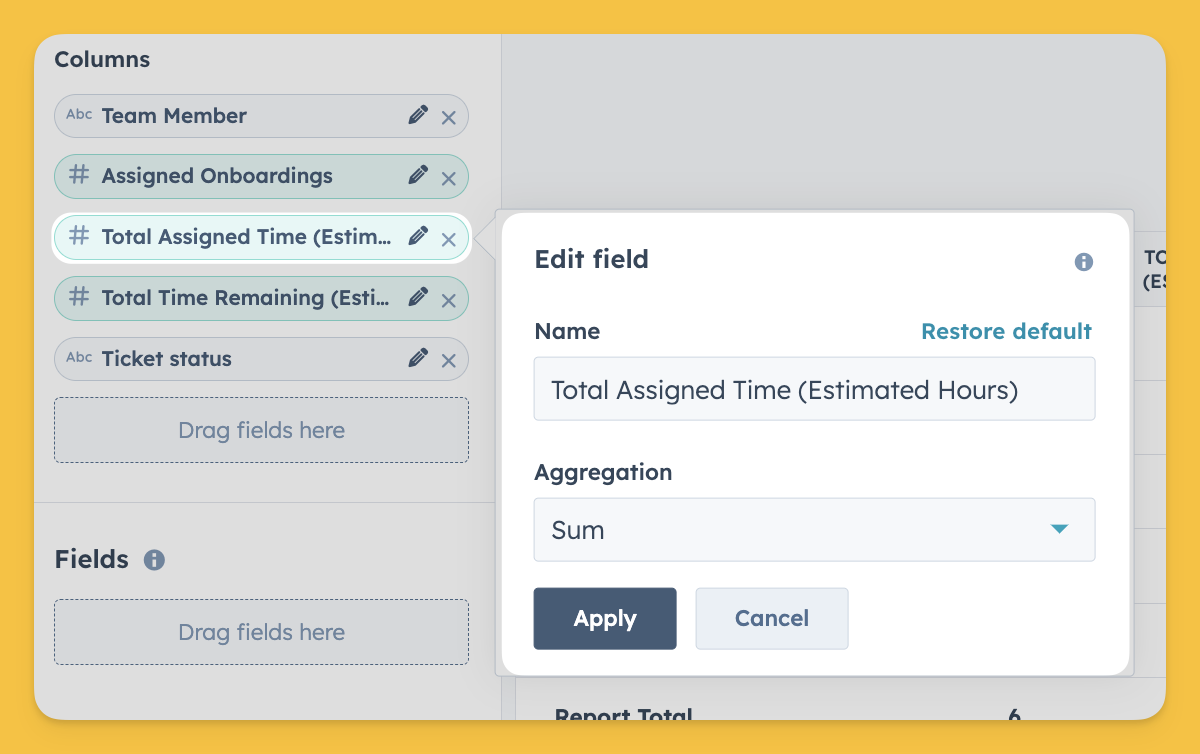Screen dimensions: 1200x754
Task: Remove Total Assigned Time column
Action: coord(449,240)
